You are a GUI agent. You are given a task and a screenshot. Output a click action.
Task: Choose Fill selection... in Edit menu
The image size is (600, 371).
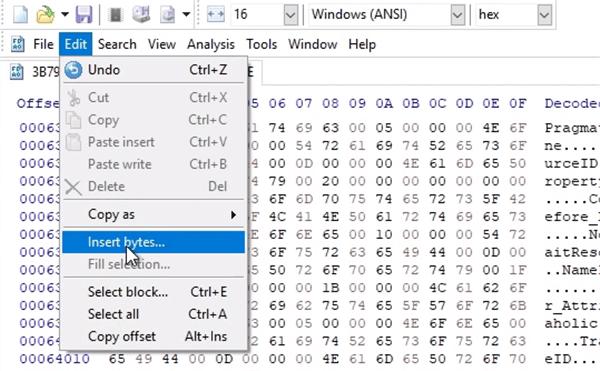153,264
